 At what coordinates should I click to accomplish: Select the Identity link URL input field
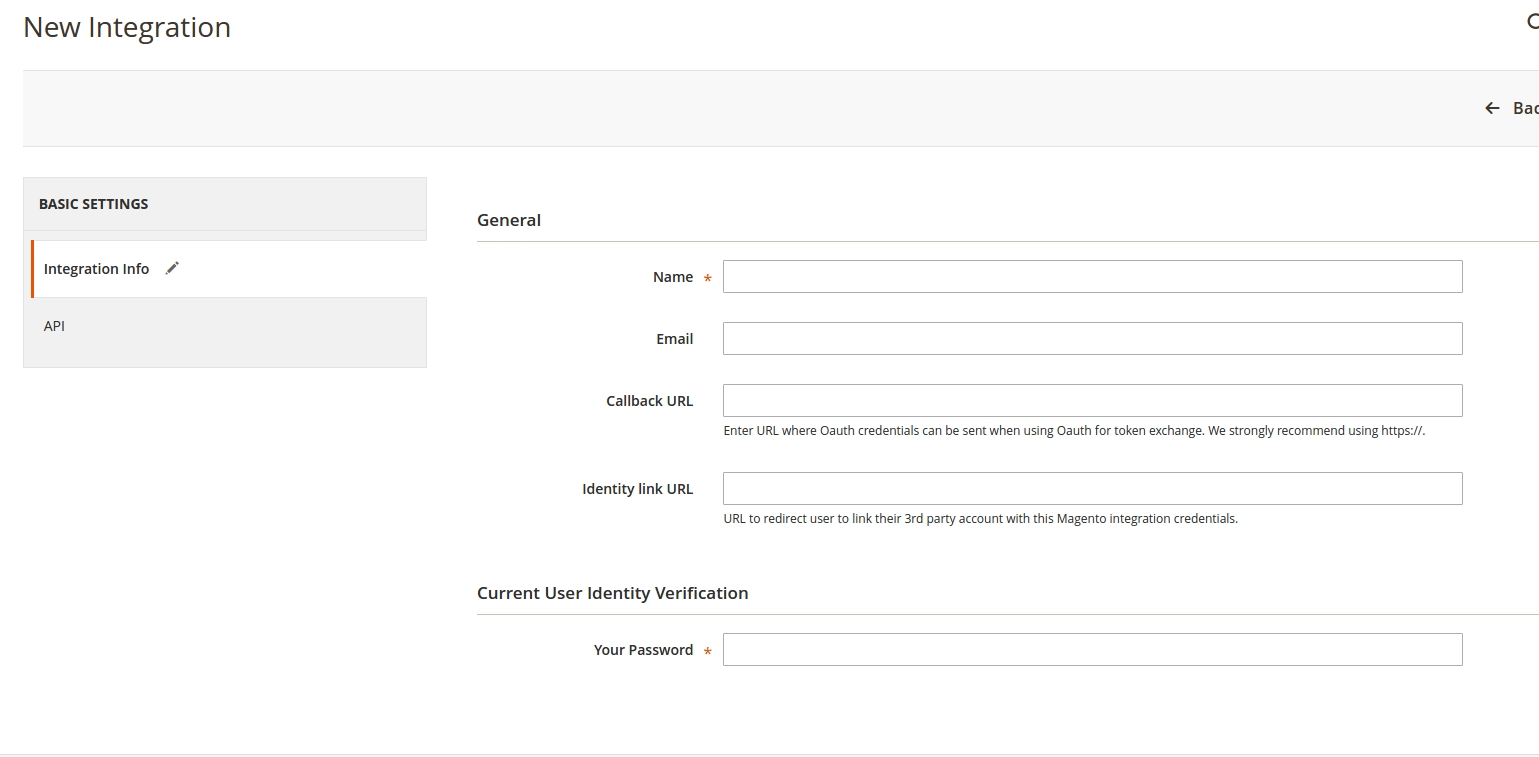coord(1090,488)
